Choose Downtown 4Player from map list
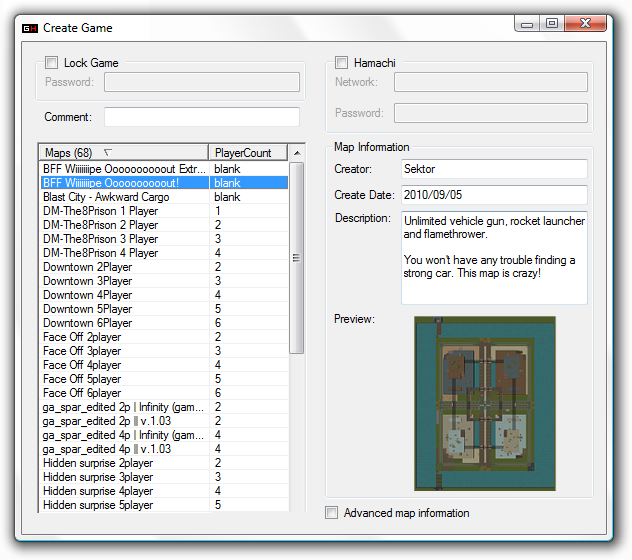The width and height of the screenshot is (632, 560). (x=87, y=295)
